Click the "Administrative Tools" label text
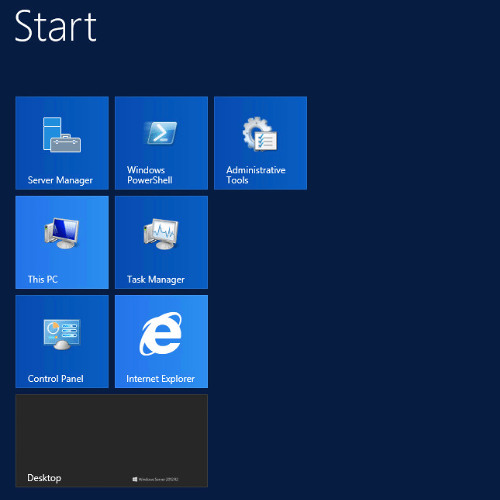The height and width of the screenshot is (500, 500). (256, 175)
